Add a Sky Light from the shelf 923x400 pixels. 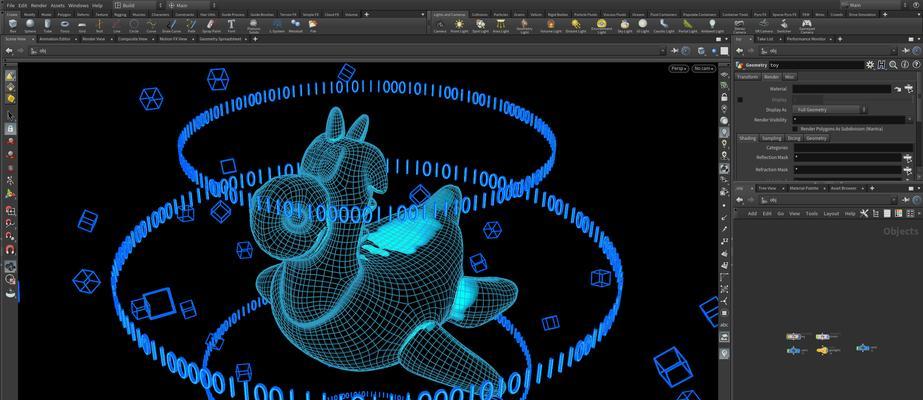click(x=625, y=25)
